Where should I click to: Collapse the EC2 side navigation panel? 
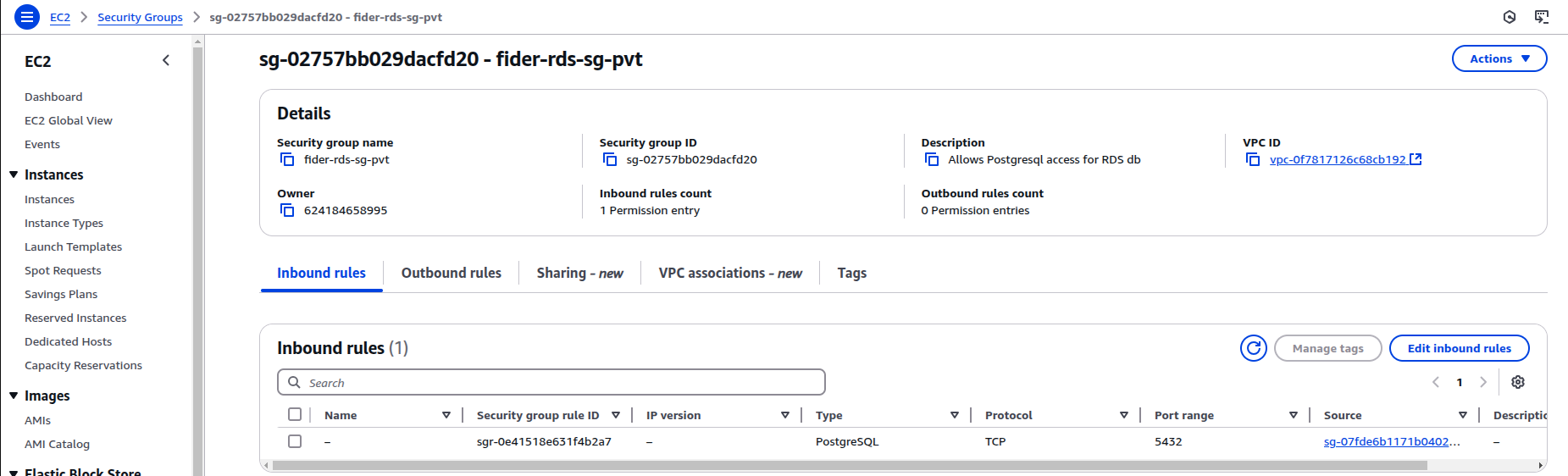tap(166, 60)
